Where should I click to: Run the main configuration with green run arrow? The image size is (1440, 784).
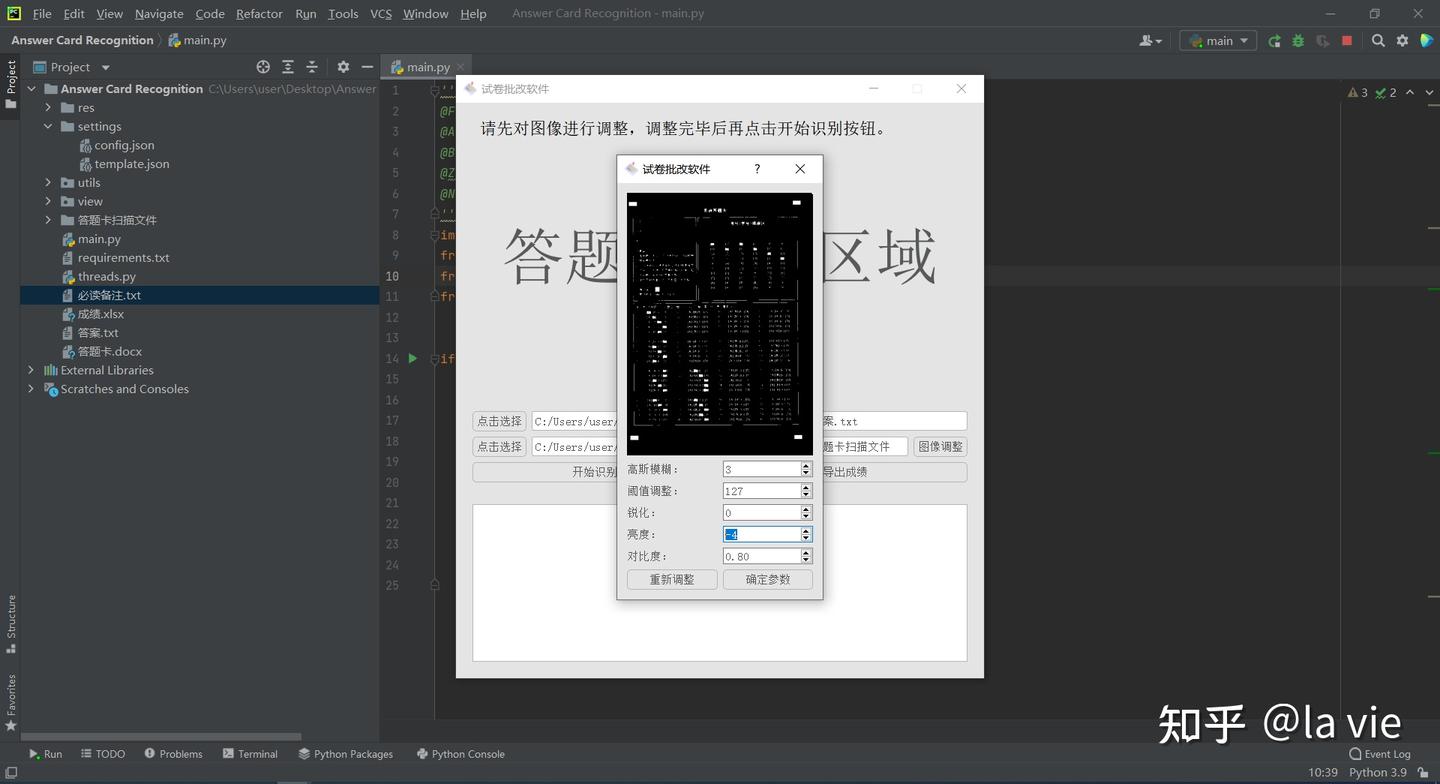coord(1274,40)
